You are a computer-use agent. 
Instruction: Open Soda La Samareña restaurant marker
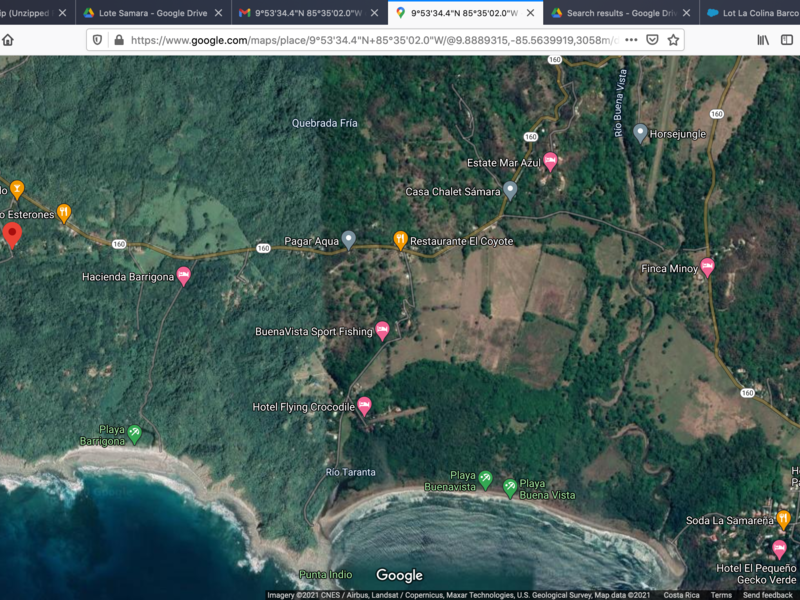click(x=784, y=520)
